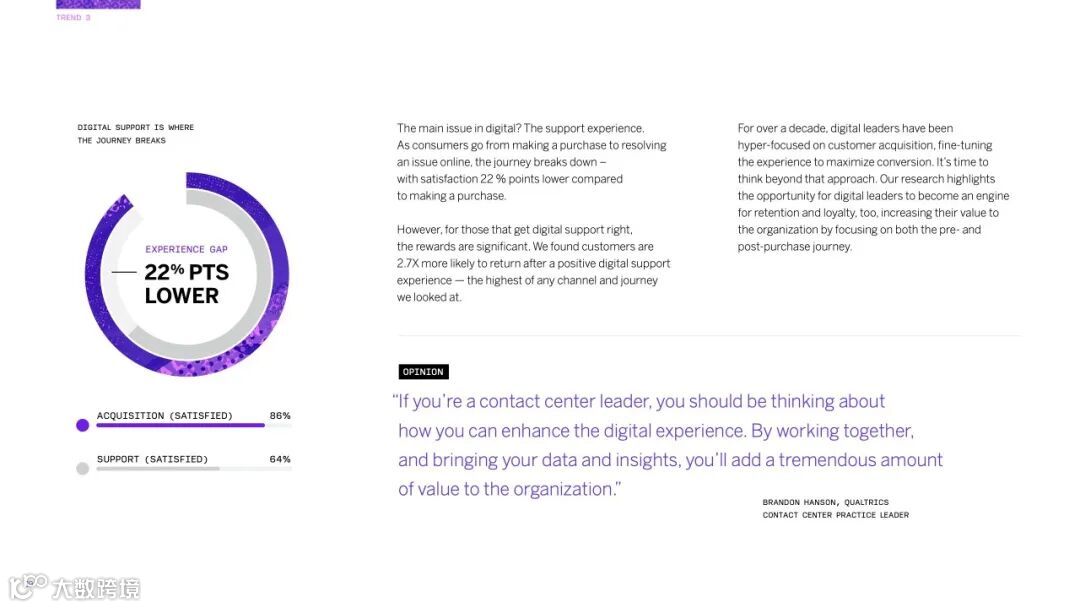Click the 'Digital support is where the journey breaks' heading
The width and height of the screenshot is (1080, 608).
pos(136,134)
